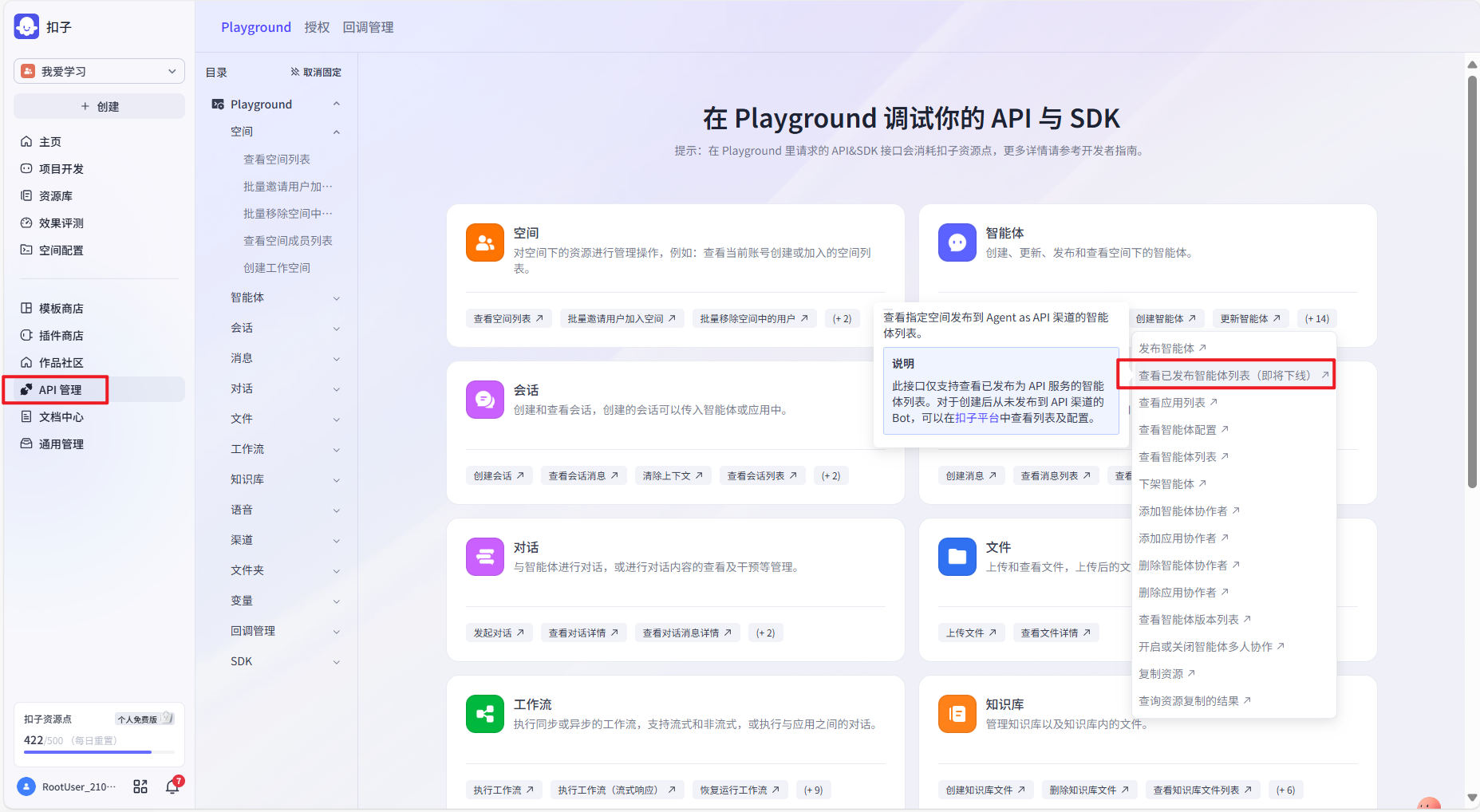This screenshot has width=1480, height=812.
Task: Open the 扣子平台 link in tooltip
Action: [977, 418]
